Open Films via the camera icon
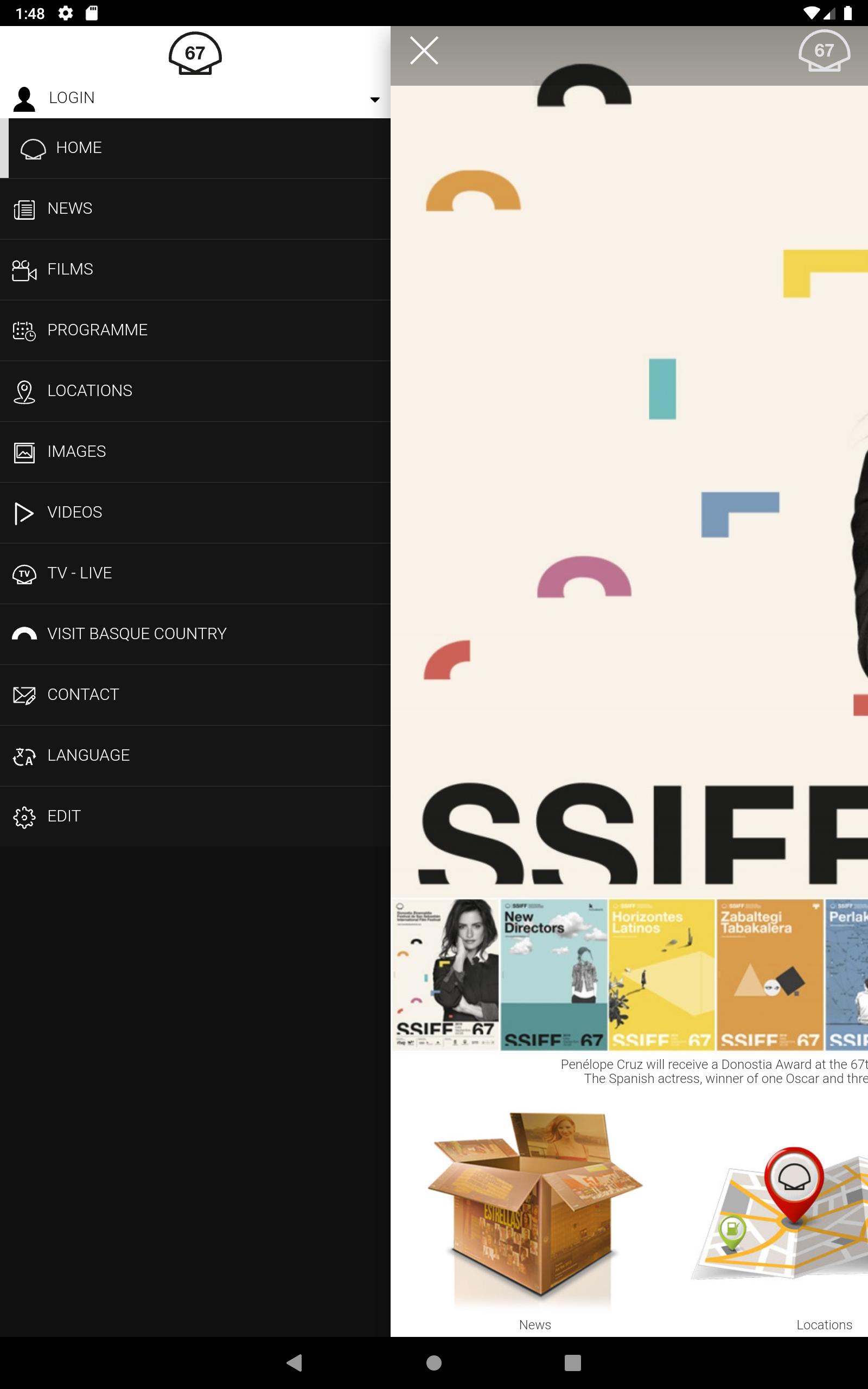This screenshot has height=1389, width=868. (x=24, y=270)
